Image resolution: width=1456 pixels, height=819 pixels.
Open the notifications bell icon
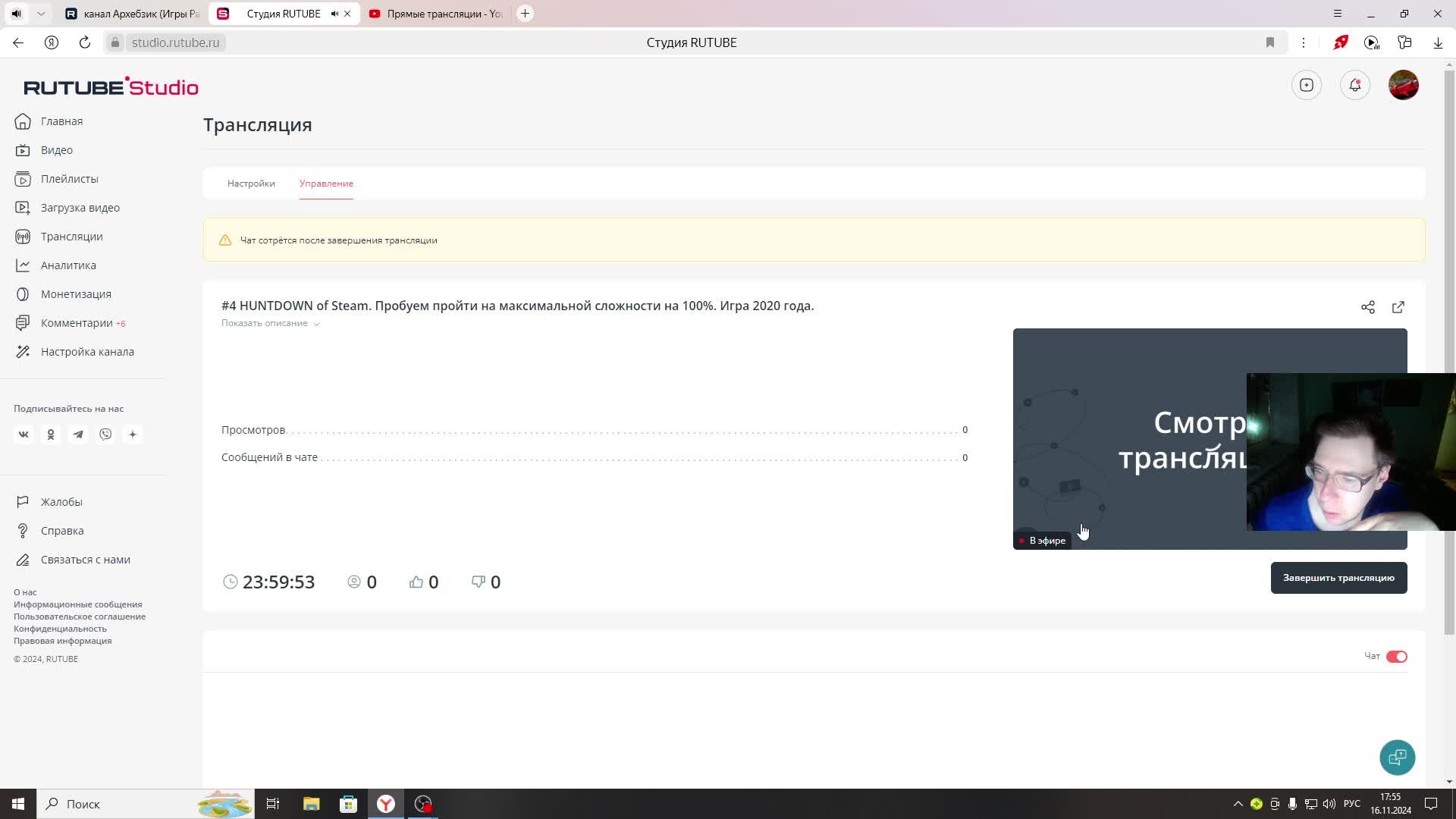pos(1354,85)
